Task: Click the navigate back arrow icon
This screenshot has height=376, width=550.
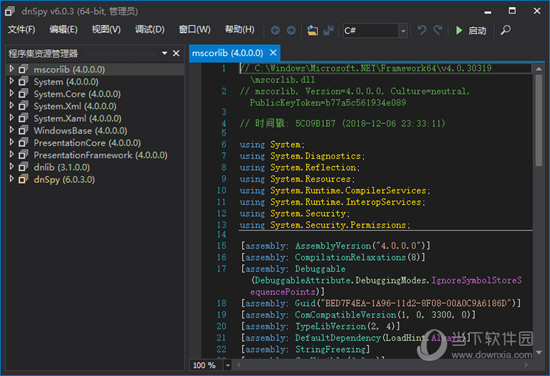Action: click(275, 31)
